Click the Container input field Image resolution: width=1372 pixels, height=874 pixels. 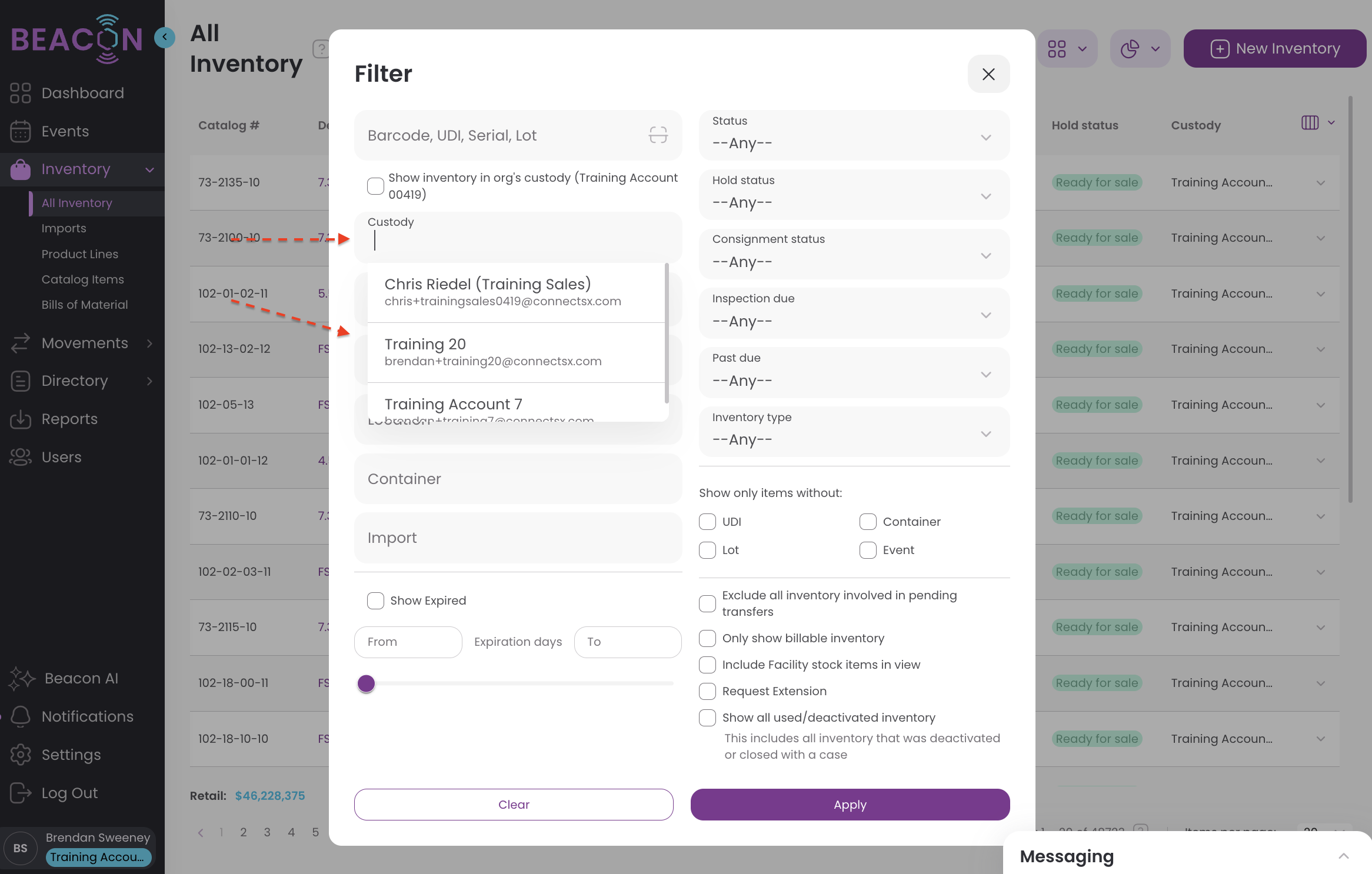(518, 479)
